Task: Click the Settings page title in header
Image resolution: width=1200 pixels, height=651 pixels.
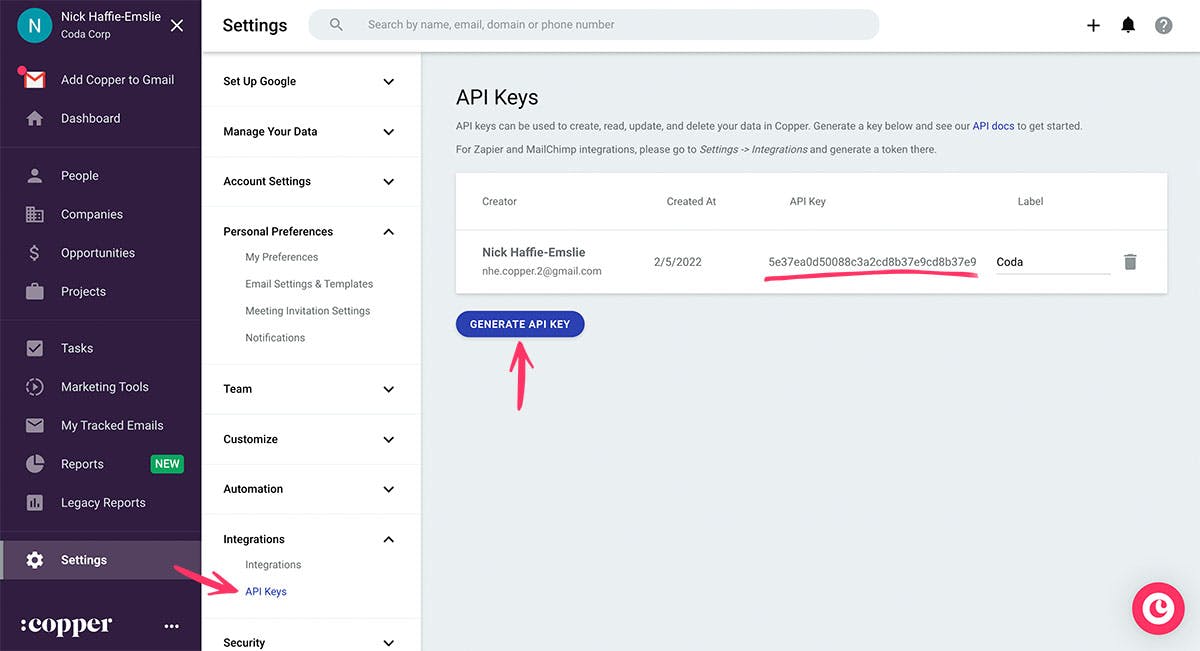Action: 255,25
